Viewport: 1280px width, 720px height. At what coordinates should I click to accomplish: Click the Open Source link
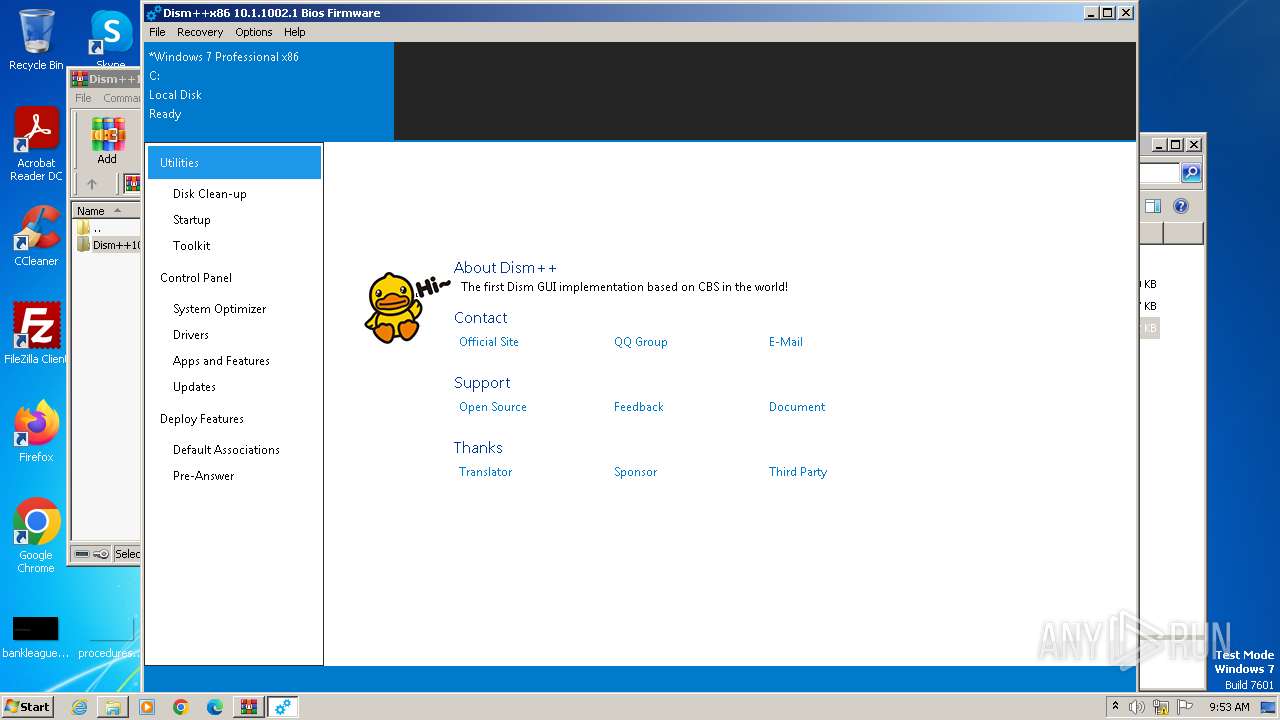point(493,407)
